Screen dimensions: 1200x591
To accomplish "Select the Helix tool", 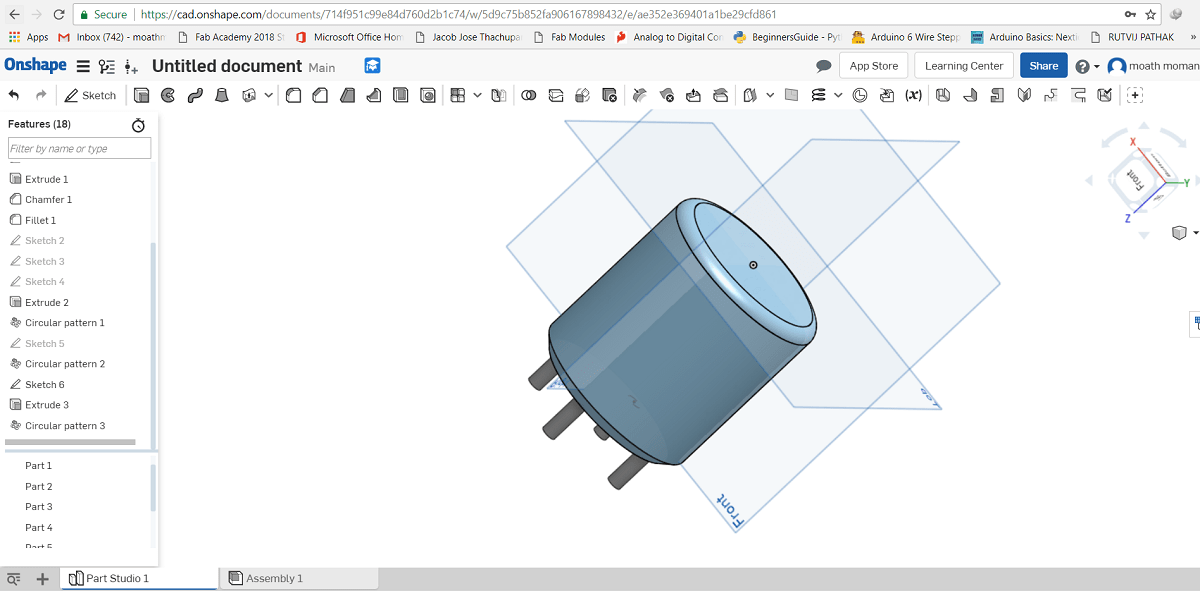I will click(818, 95).
